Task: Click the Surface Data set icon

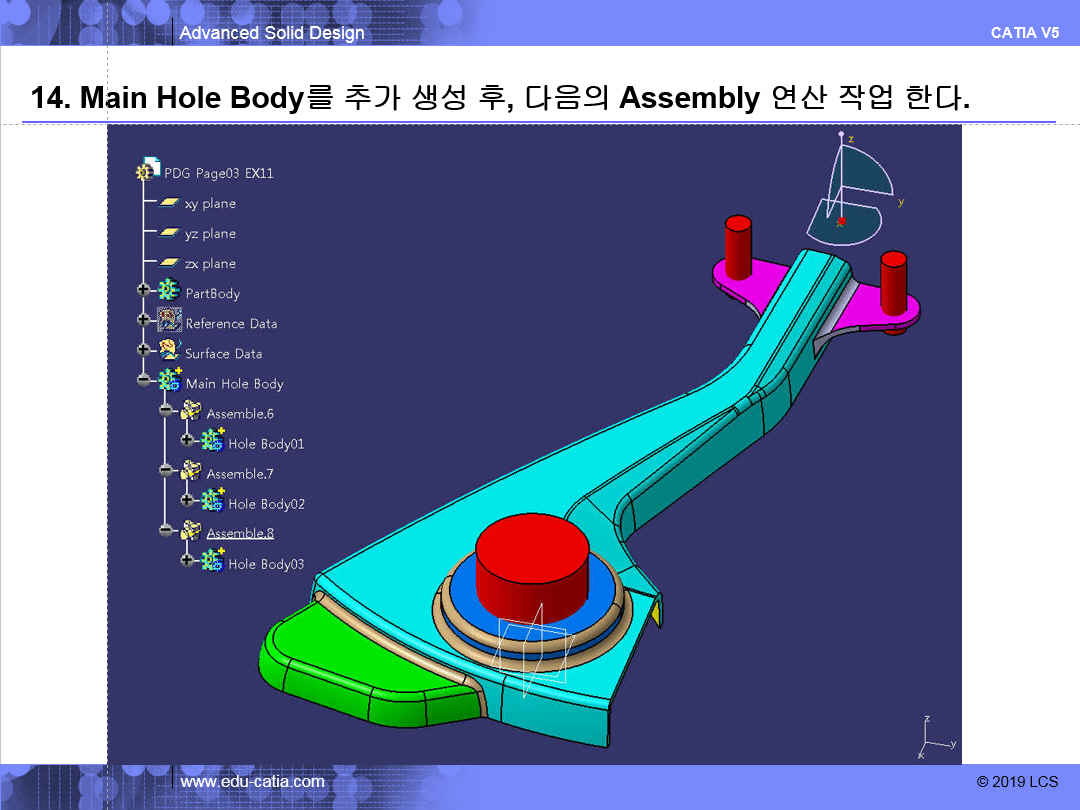Action: tap(169, 352)
